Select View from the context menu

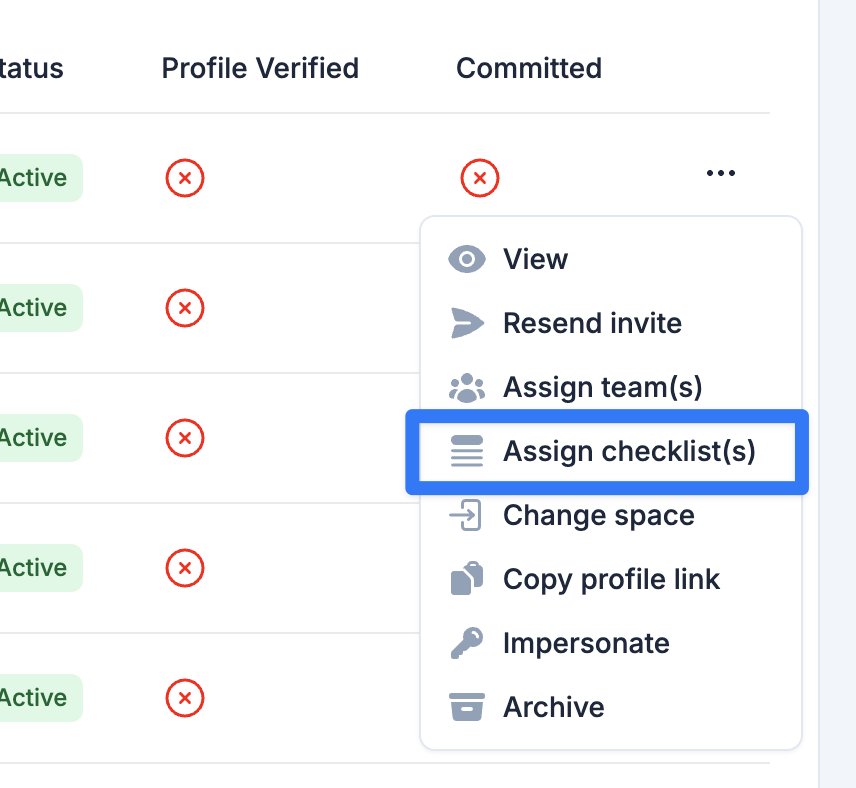611,259
